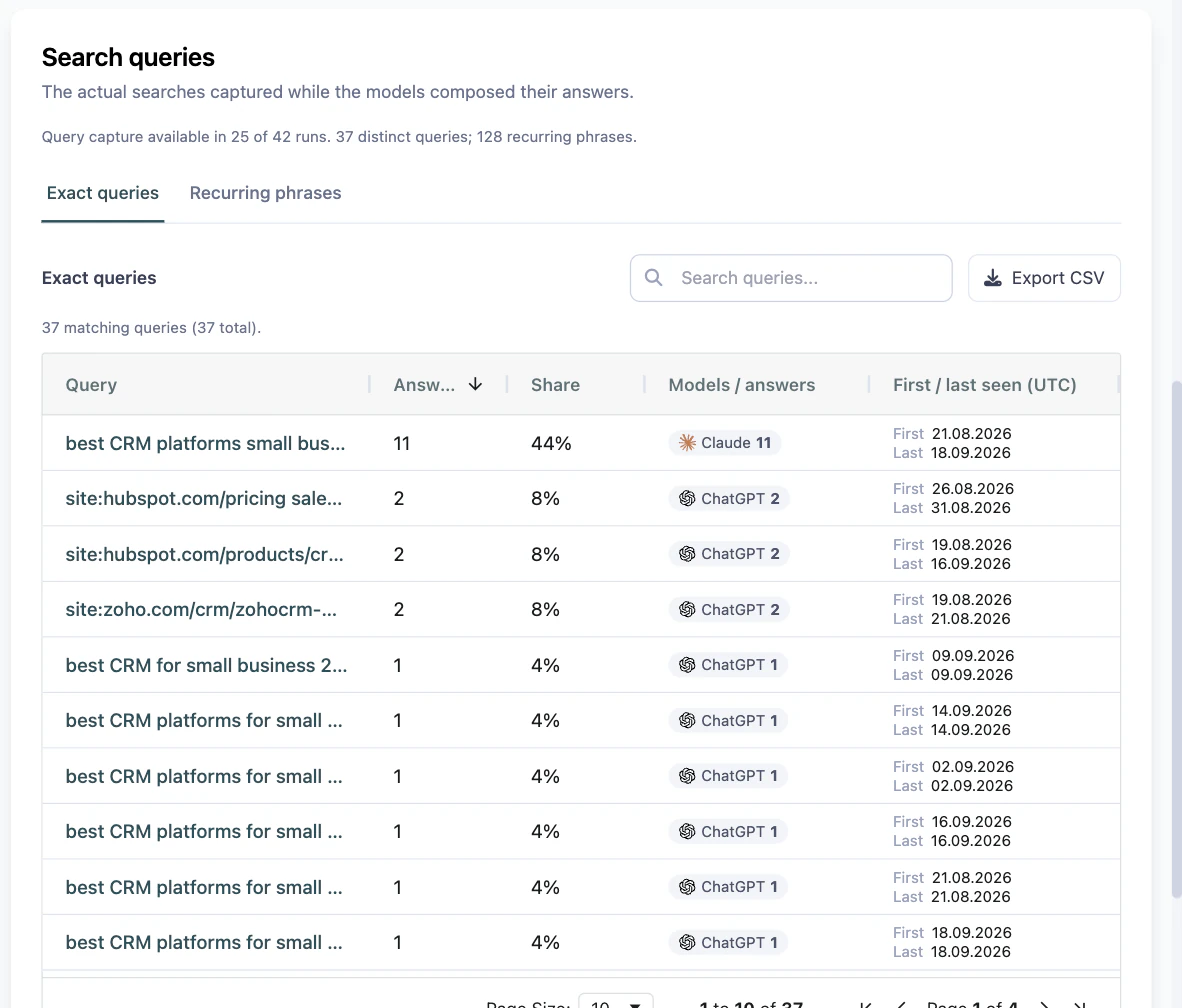The image size is (1182, 1008).
Task: Click 'First 09.09.2026' date cell
Action: (953, 655)
